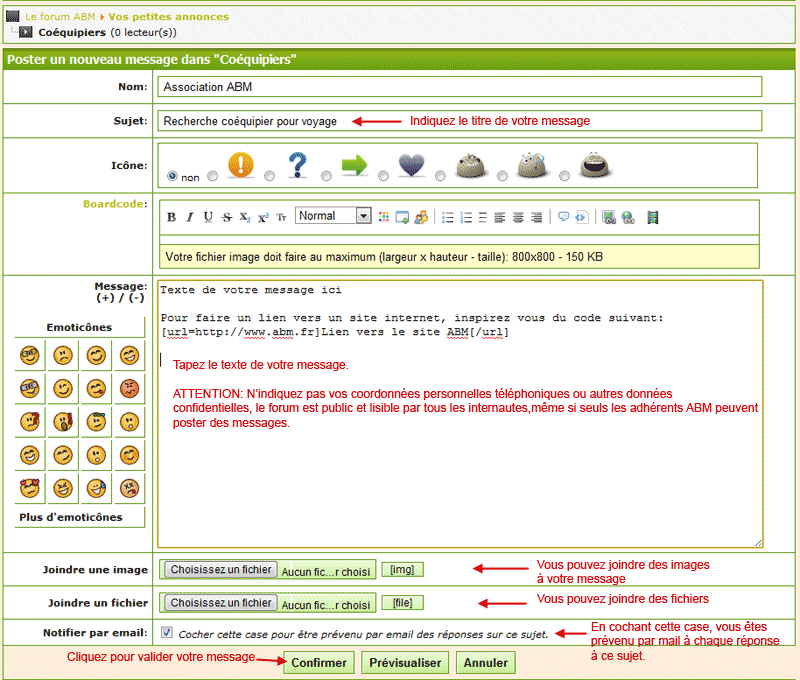Show more via Plus d'emoticônes
Viewport: 800px width, 680px height.
tap(70, 517)
